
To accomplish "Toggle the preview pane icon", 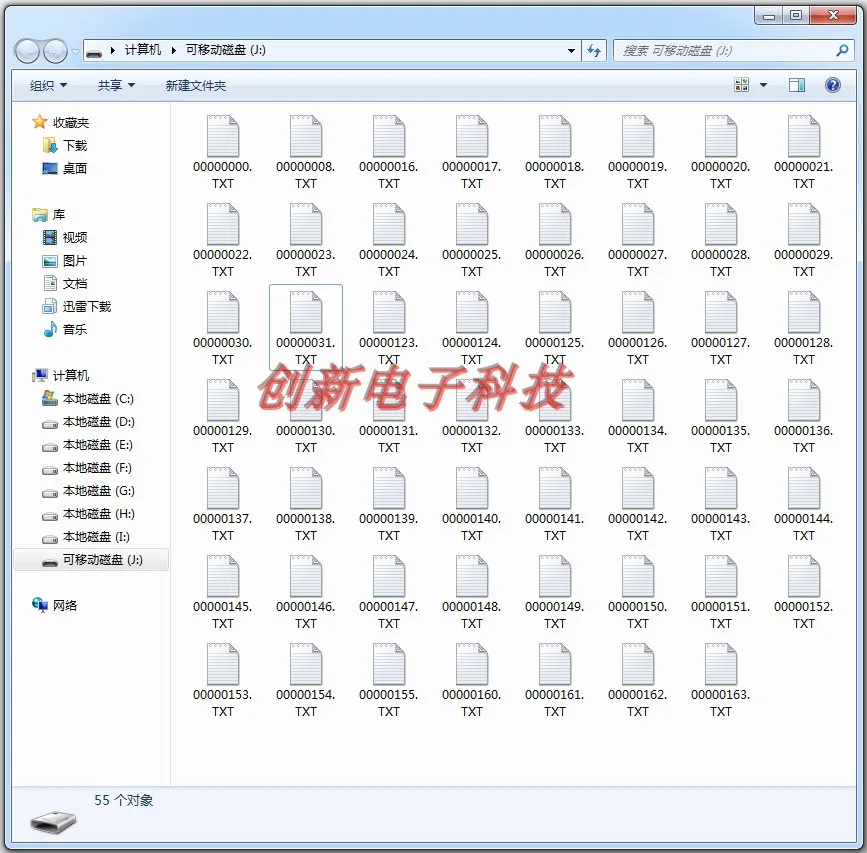I will pyautogui.click(x=797, y=85).
